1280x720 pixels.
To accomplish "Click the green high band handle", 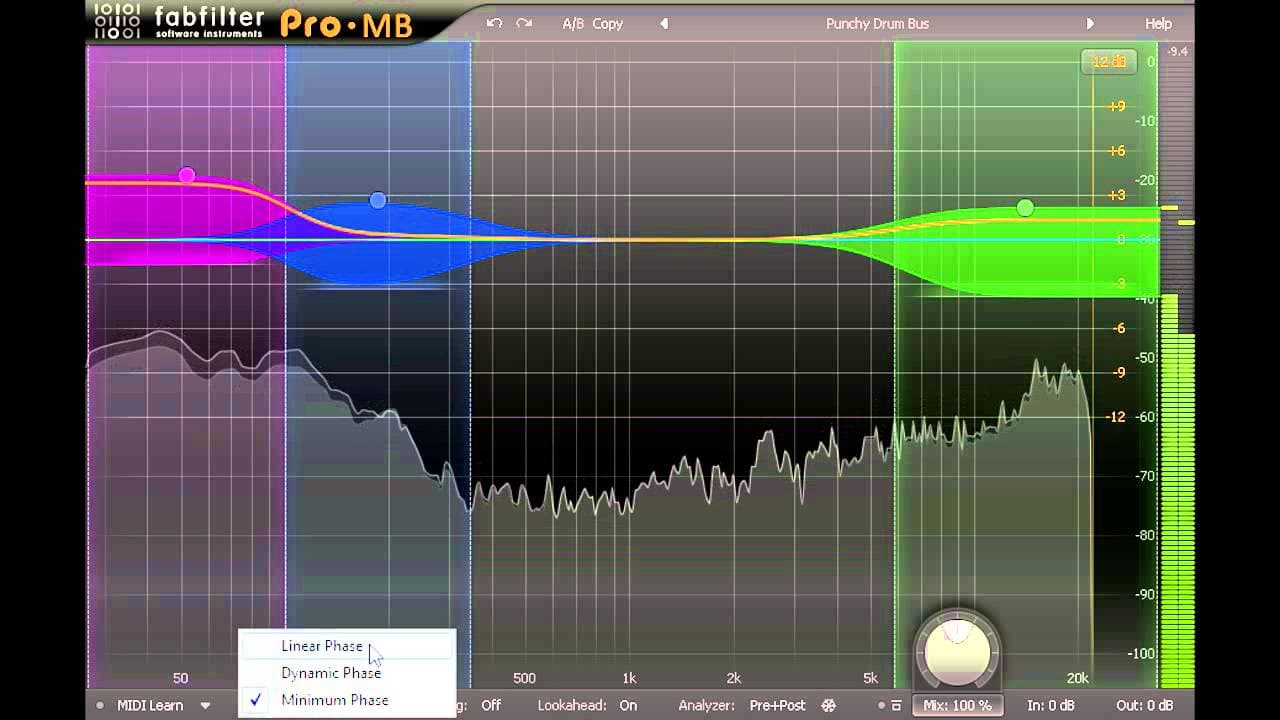I will (x=1025, y=208).
